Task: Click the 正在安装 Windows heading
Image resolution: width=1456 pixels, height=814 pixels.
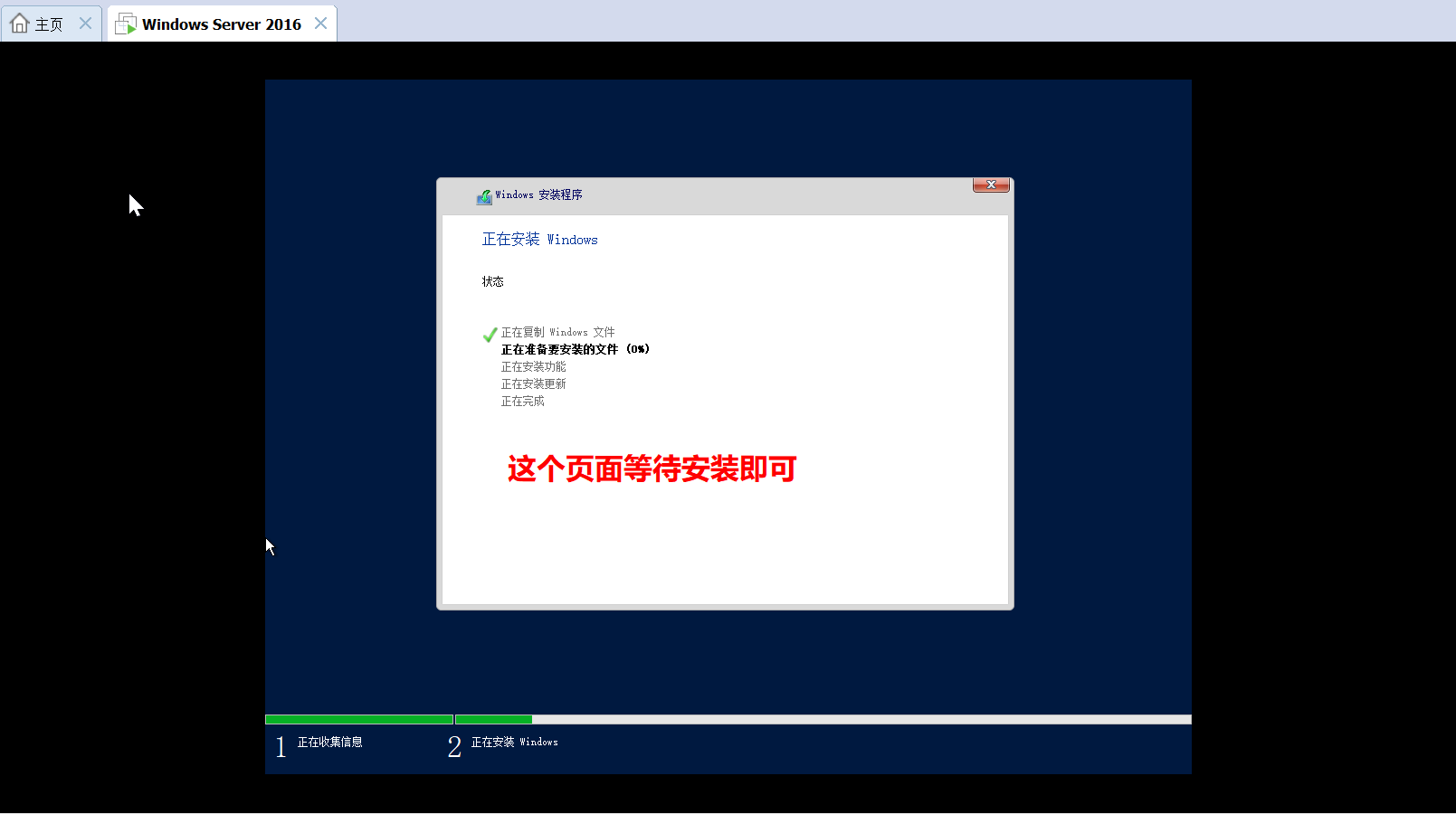Action: (539, 239)
